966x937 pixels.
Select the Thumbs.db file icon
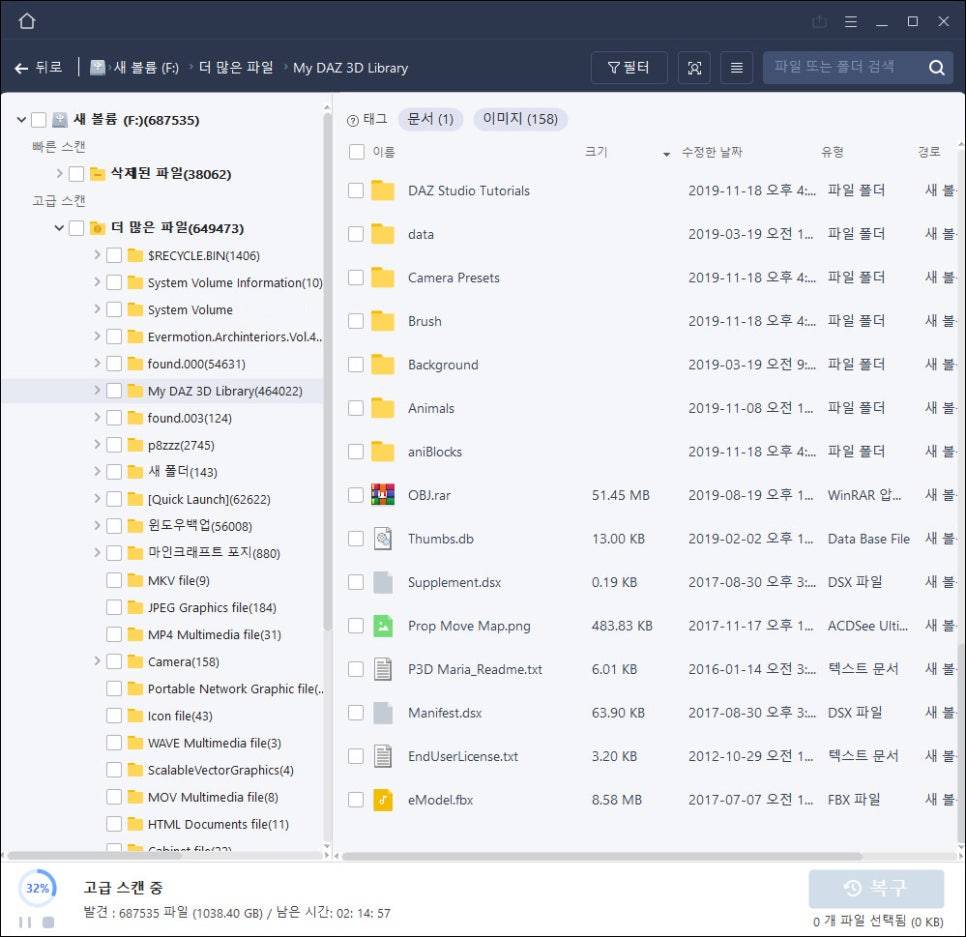[383, 538]
